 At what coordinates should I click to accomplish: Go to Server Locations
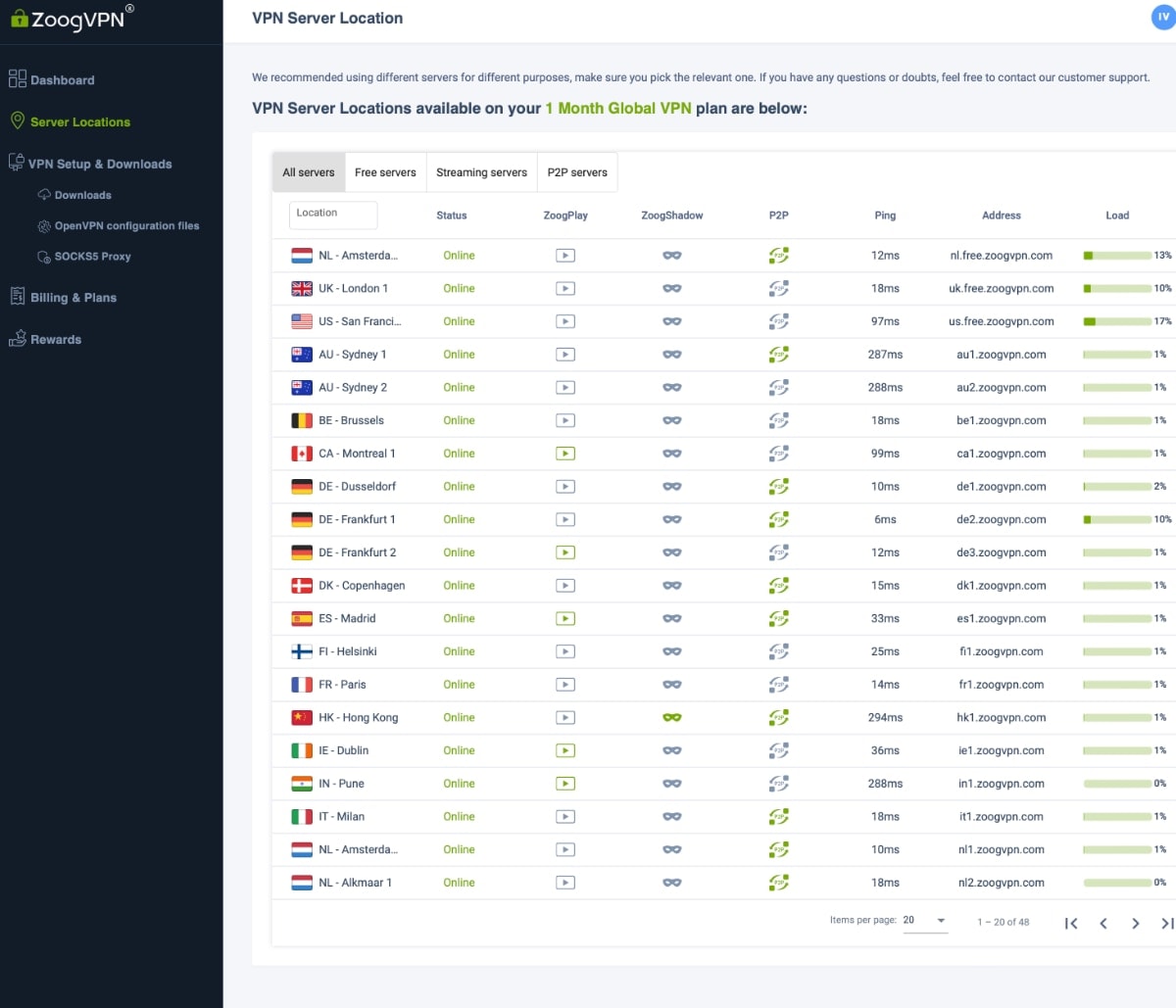[70, 121]
